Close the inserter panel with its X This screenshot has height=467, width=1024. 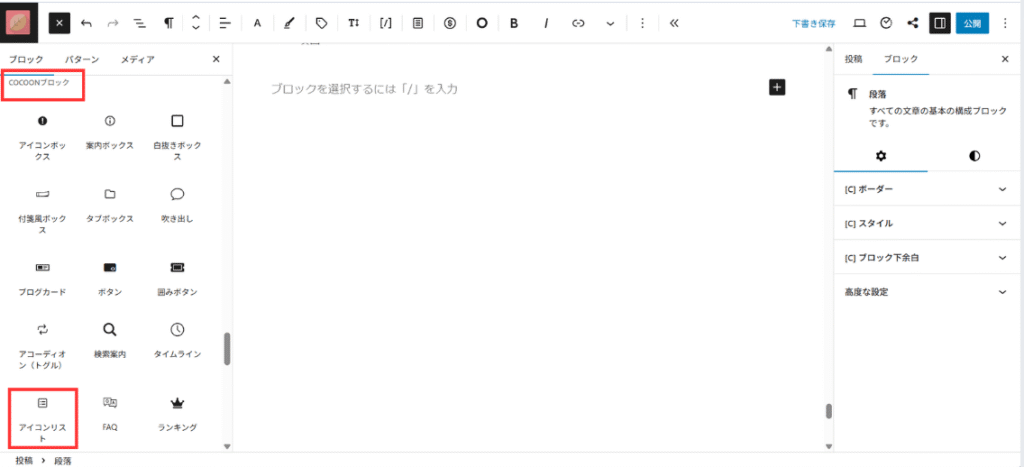pos(216,59)
